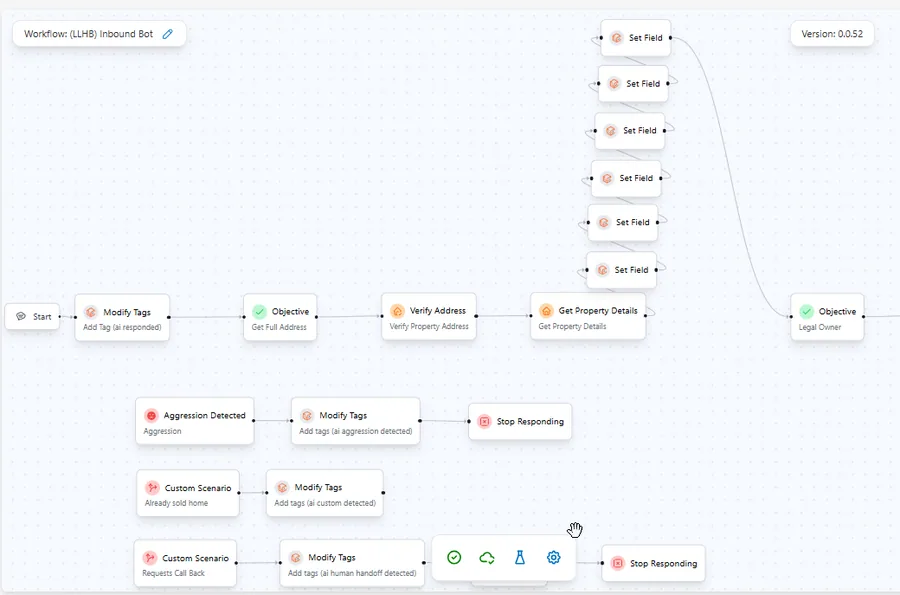This screenshot has width=900, height=595.
Task: Open workflow settings gear icon
Action: 553,557
